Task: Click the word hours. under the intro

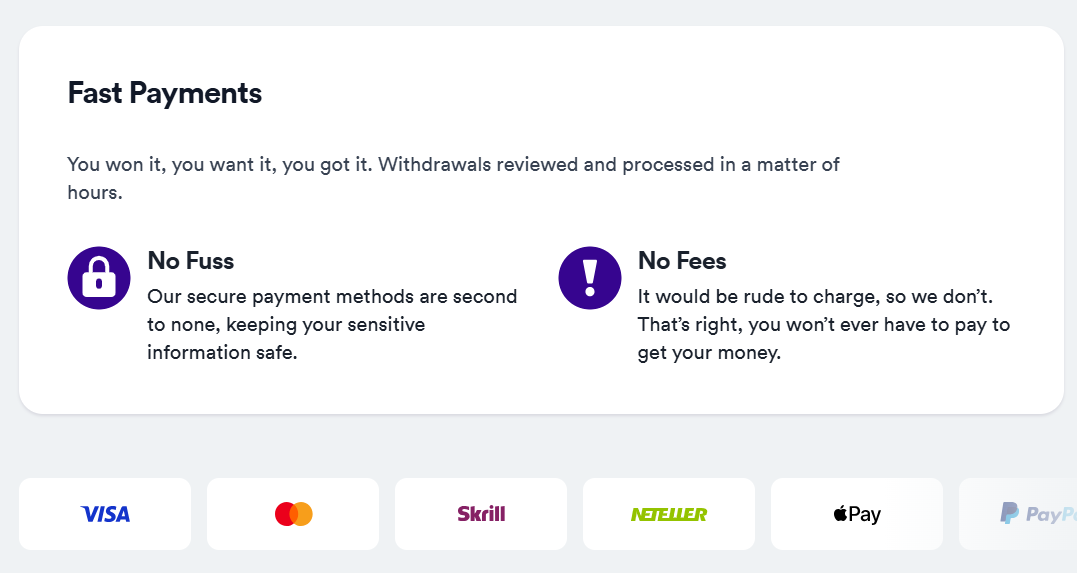Action: [x=95, y=192]
